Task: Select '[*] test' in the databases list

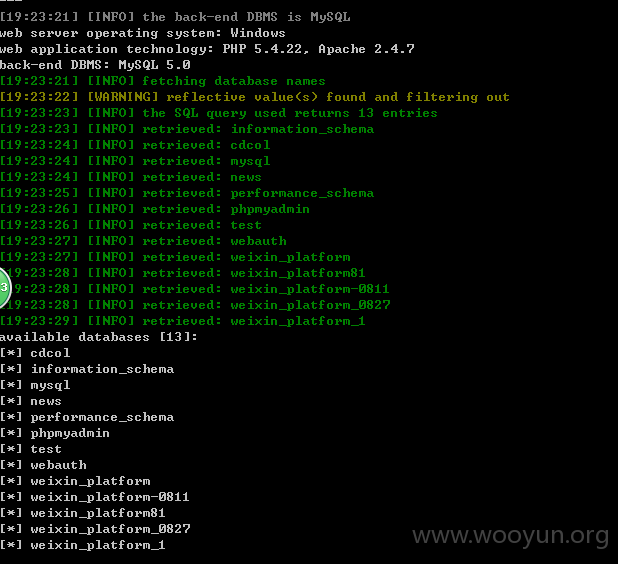Action: 31,449
